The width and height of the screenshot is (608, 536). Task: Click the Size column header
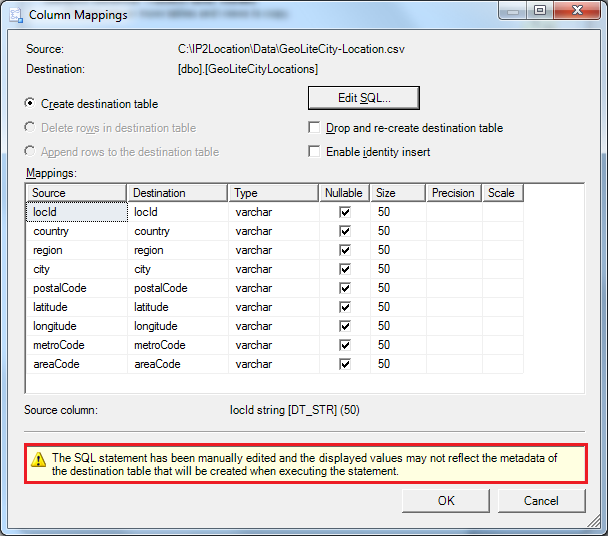398,193
